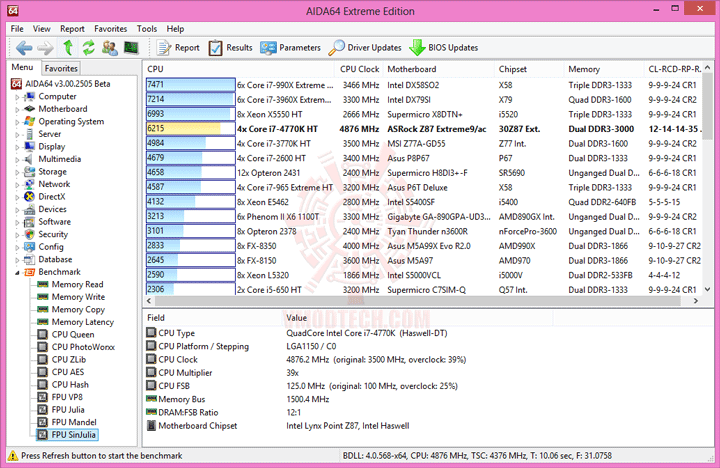Select the 6x Core i7-990X Extreme row

423,85
